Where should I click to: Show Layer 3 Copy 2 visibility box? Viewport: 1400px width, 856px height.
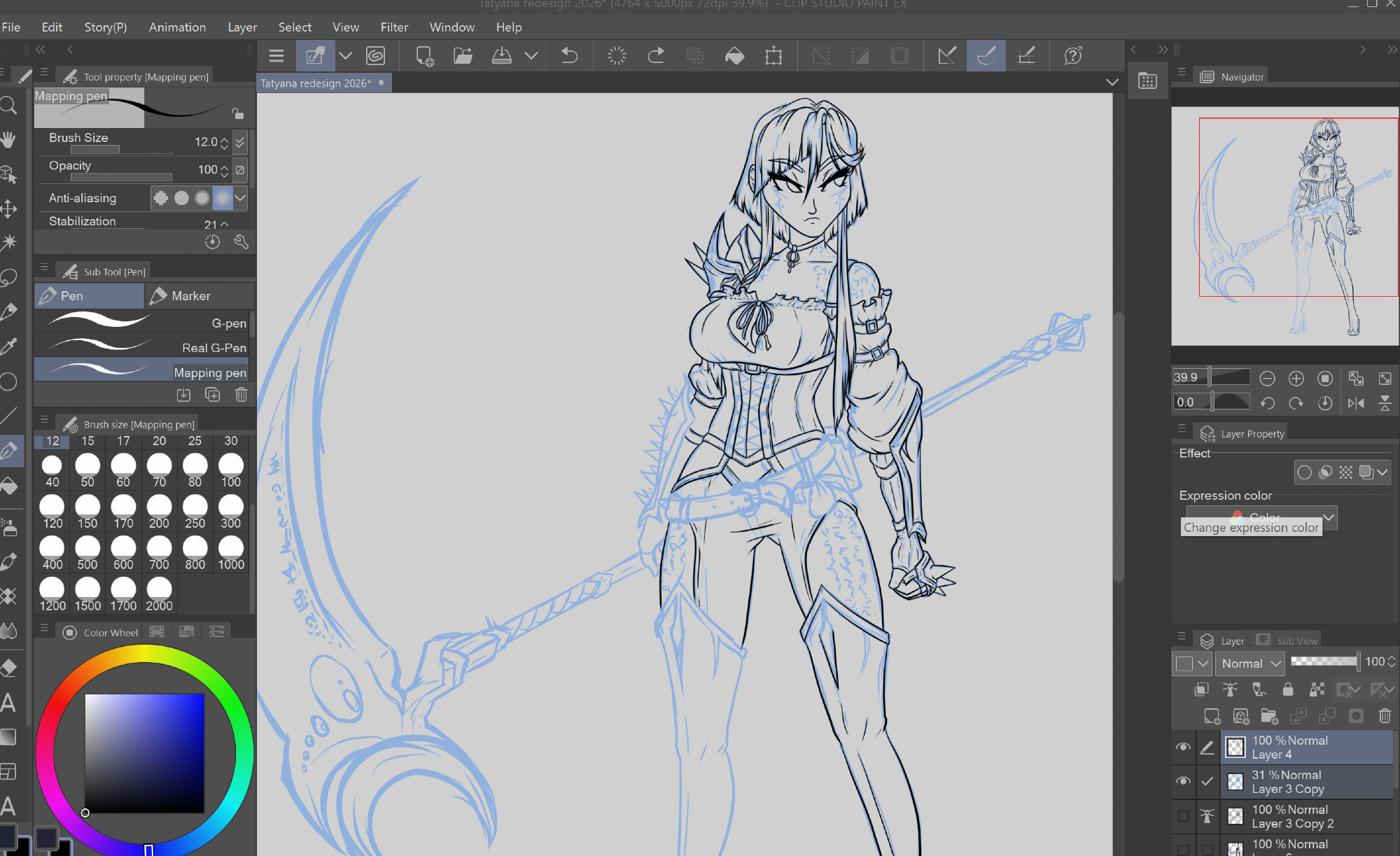point(1183,816)
